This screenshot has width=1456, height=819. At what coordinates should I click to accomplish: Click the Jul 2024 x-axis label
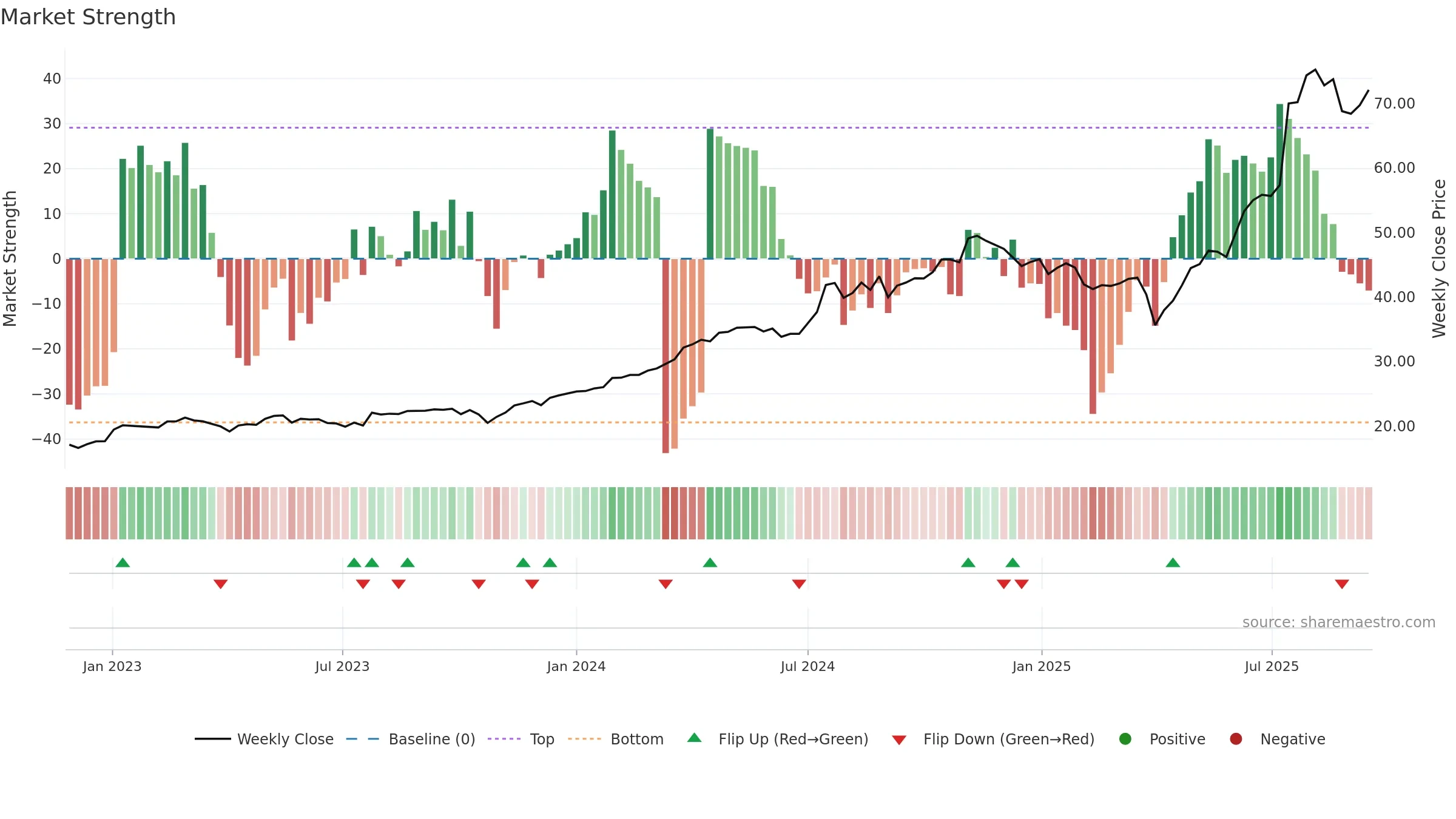click(807, 666)
